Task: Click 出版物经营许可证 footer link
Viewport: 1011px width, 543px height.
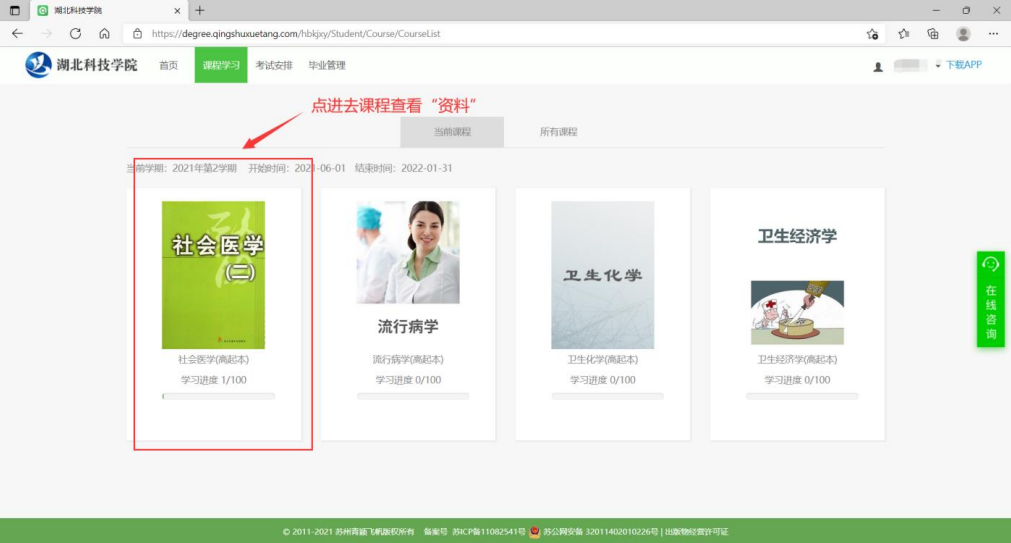Action: tap(696, 532)
